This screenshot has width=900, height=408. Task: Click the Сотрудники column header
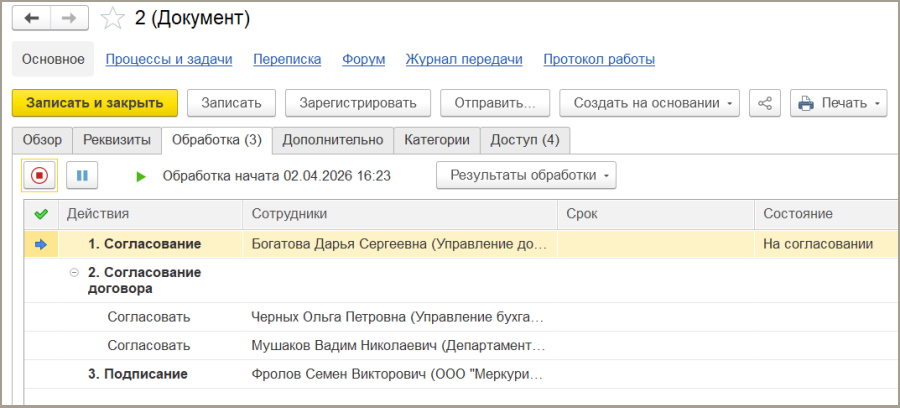point(399,214)
